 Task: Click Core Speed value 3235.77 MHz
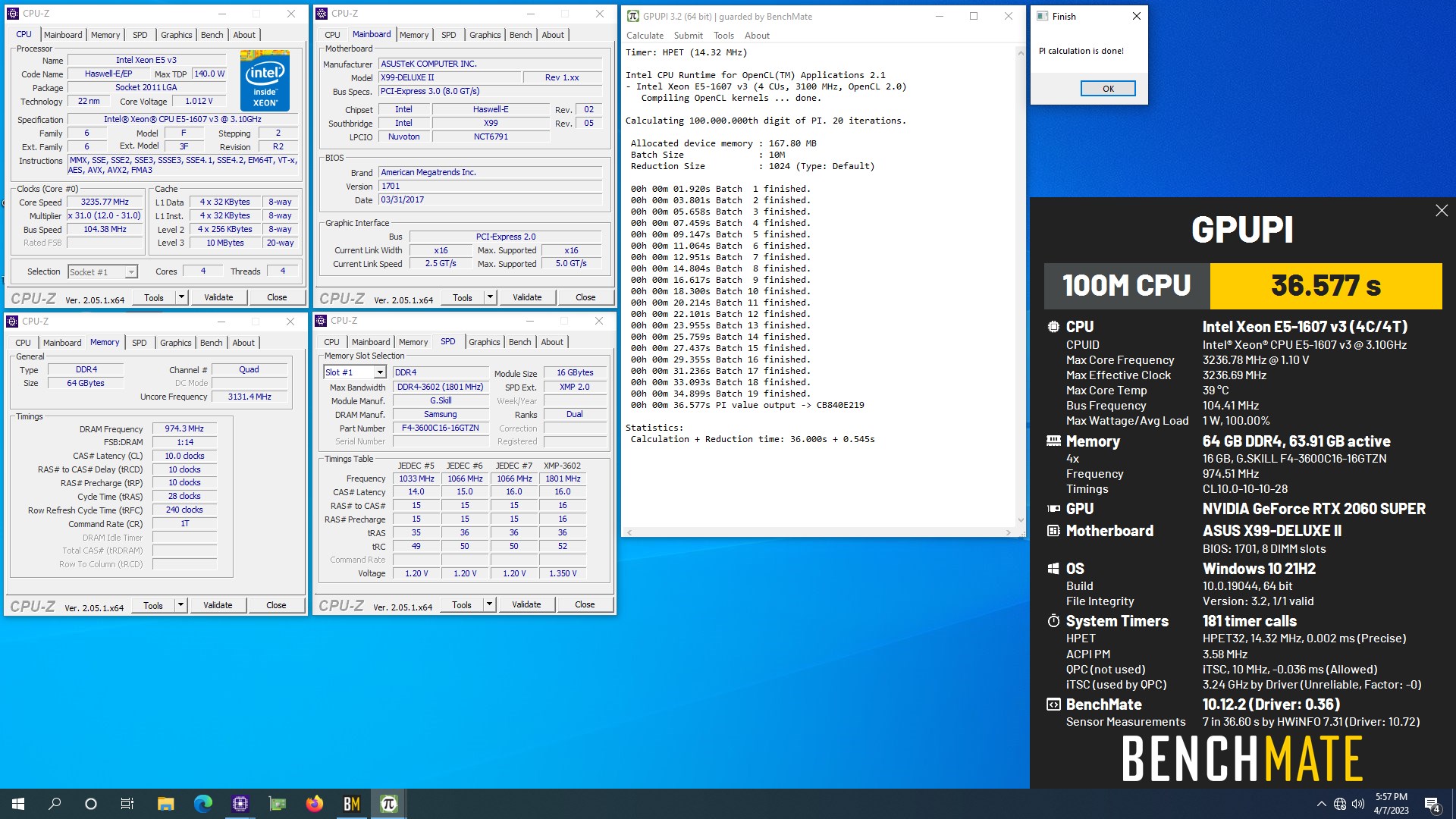[105, 202]
